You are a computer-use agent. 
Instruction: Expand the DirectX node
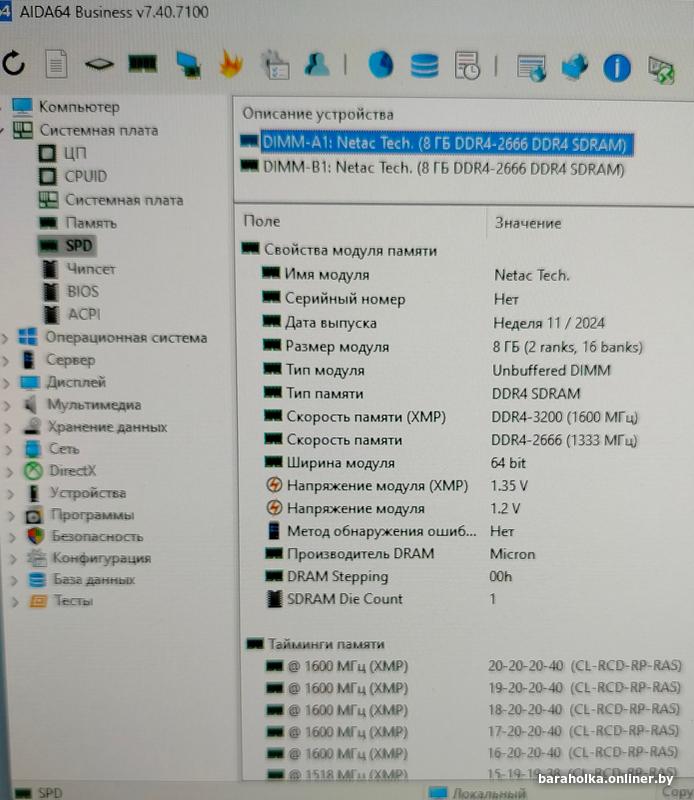pos(9,471)
